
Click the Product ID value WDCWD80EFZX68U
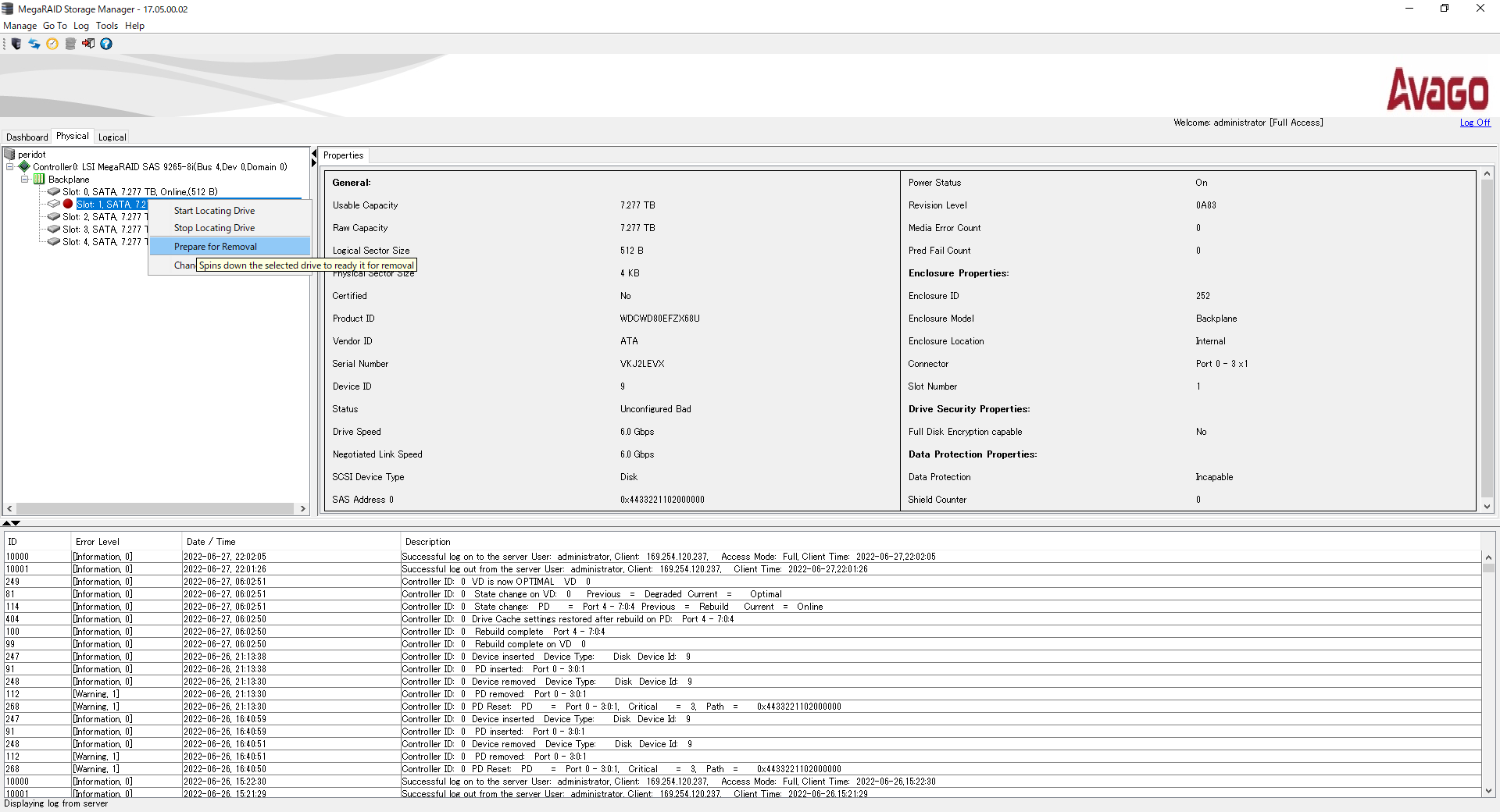coord(660,319)
